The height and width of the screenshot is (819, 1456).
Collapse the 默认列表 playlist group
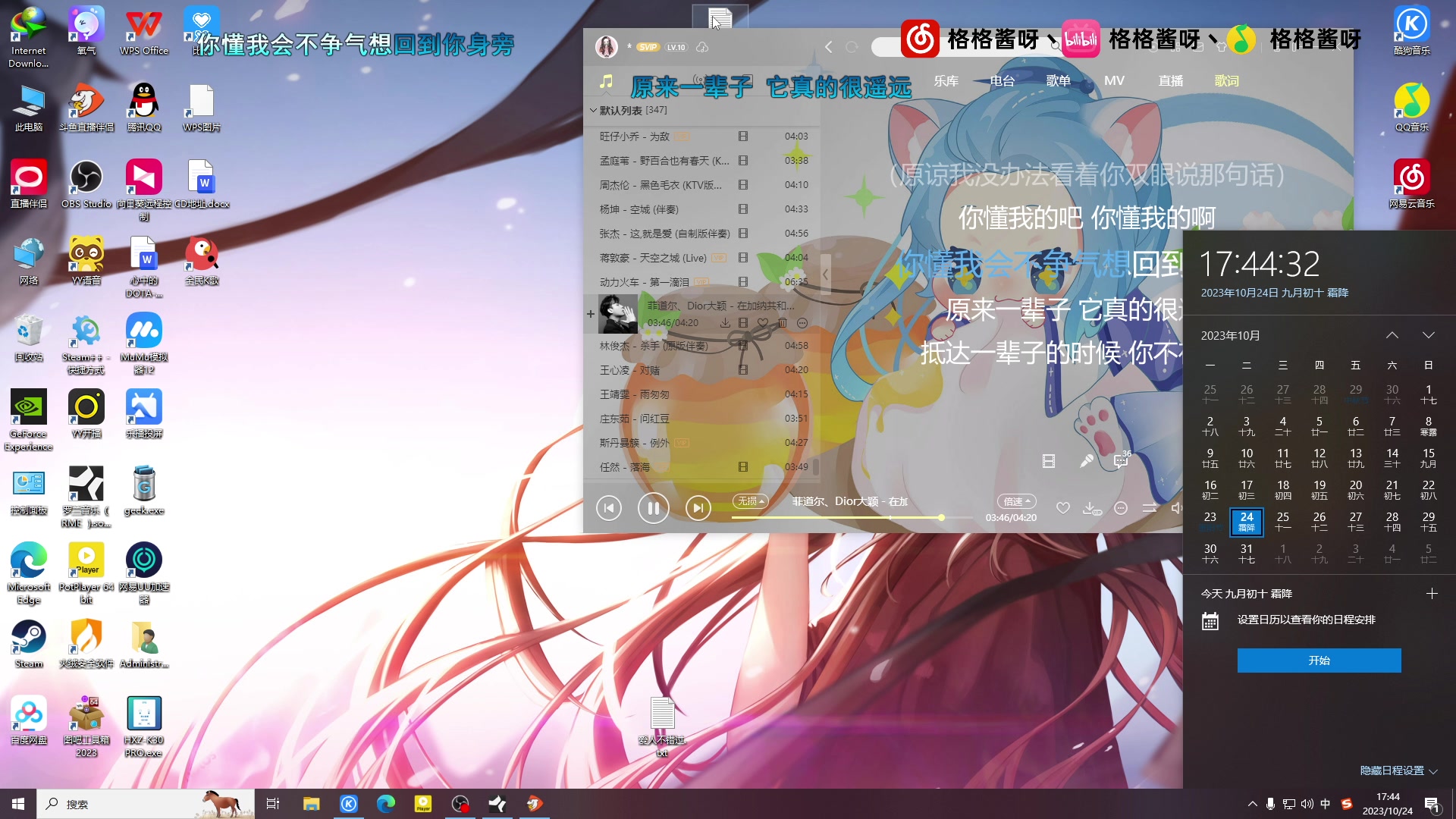point(593,110)
